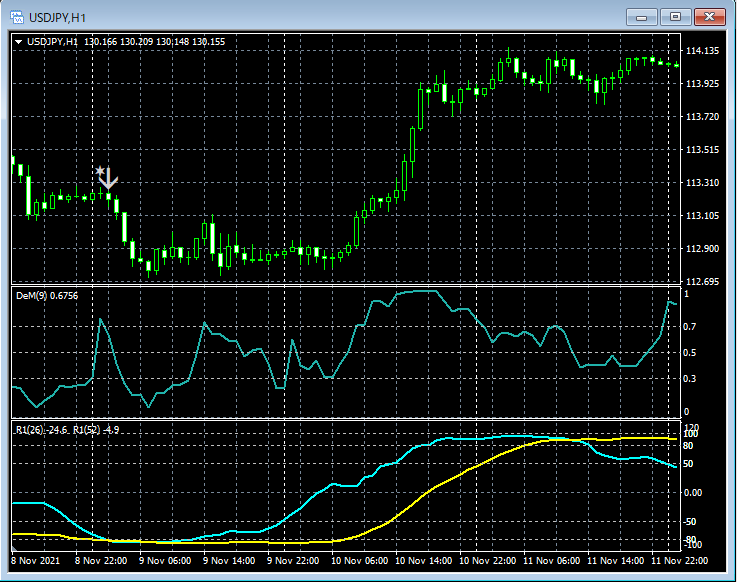Close the USDJPY,H1 chart window
Image resolution: width=738 pixels, height=582 pixels.
click(x=710, y=17)
